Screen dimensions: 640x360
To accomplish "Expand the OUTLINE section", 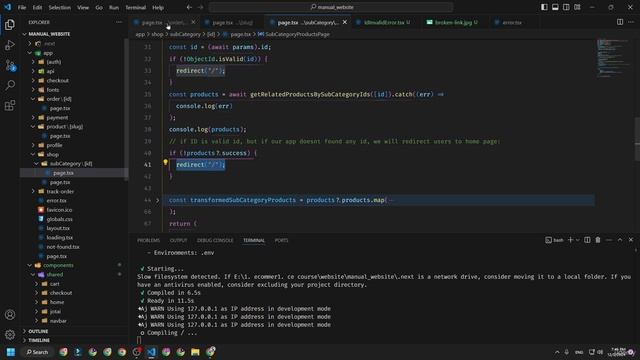I will [38, 331].
